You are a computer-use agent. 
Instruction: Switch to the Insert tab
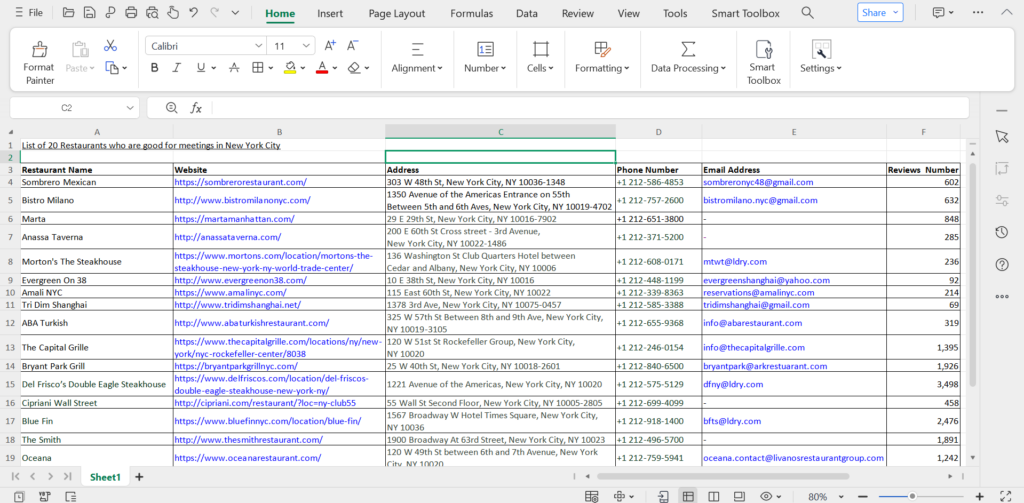click(x=330, y=13)
